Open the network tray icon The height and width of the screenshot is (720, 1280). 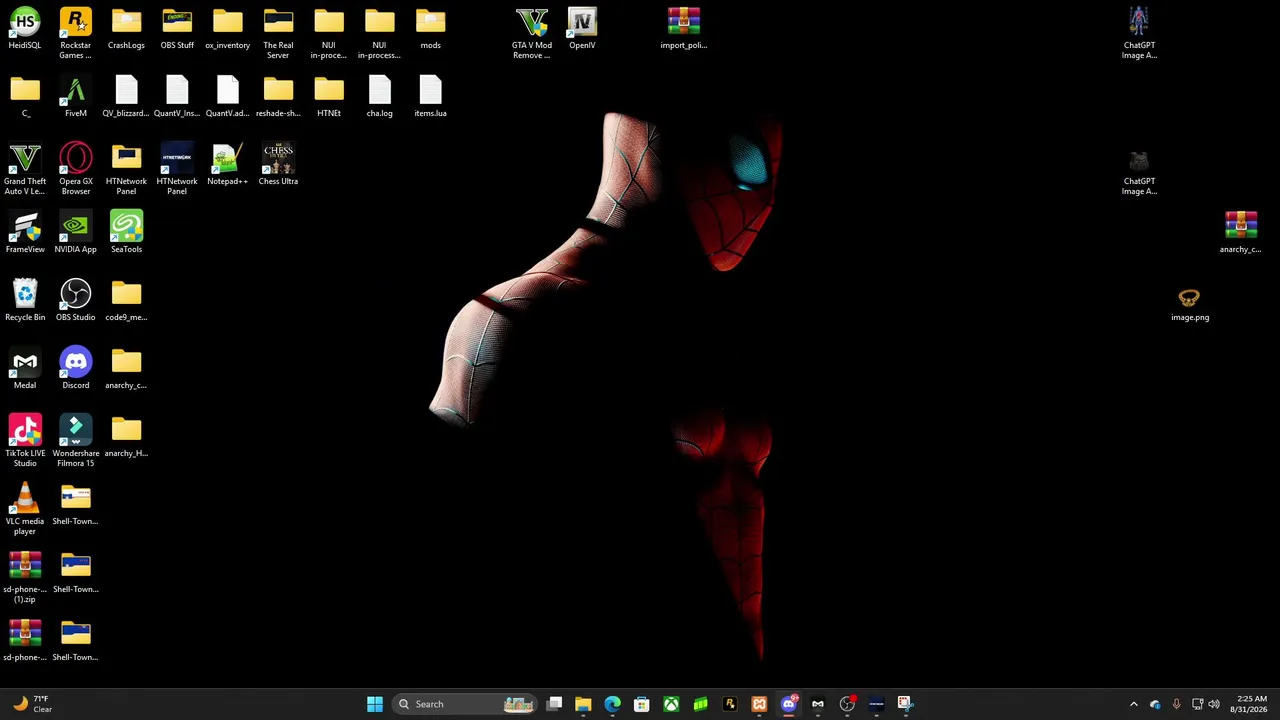tap(1197, 704)
